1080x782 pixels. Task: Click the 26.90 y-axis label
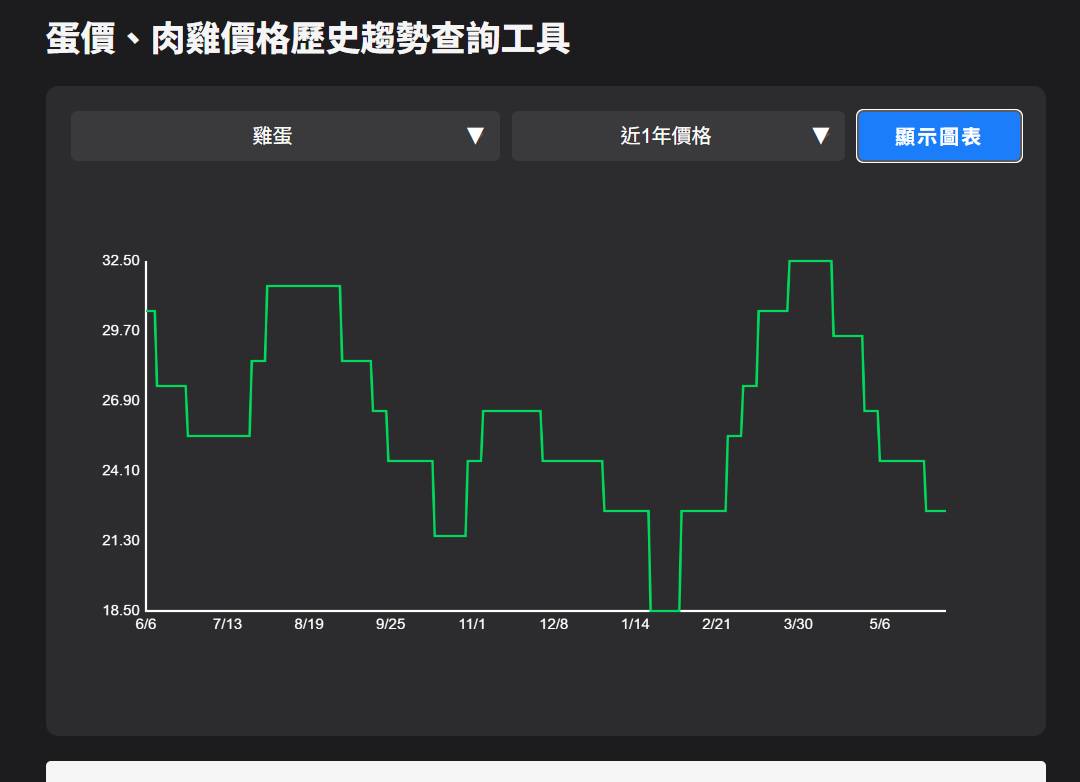tap(121, 401)
